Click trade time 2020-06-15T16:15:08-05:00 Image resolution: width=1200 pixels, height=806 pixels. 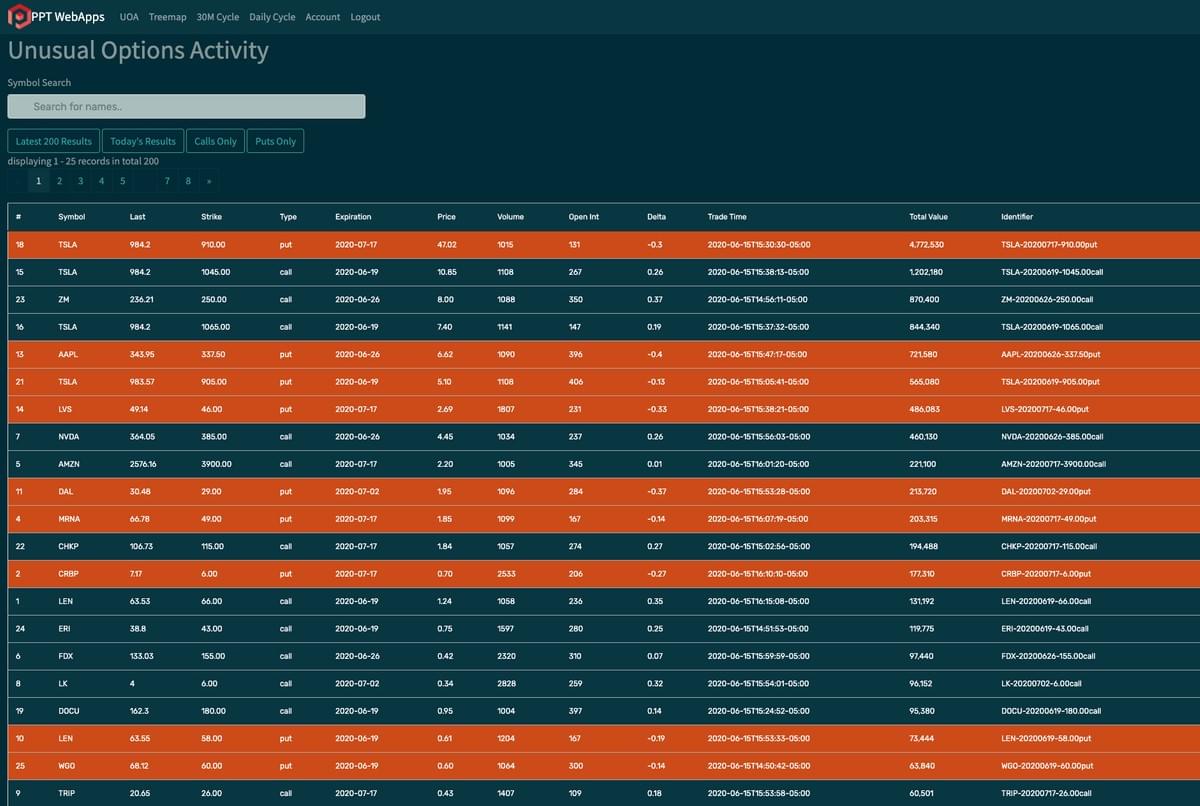758,602
